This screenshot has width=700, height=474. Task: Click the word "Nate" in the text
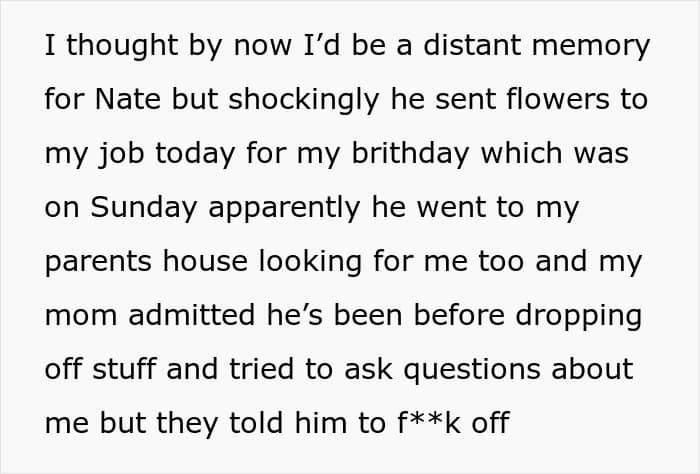point(127,99)
